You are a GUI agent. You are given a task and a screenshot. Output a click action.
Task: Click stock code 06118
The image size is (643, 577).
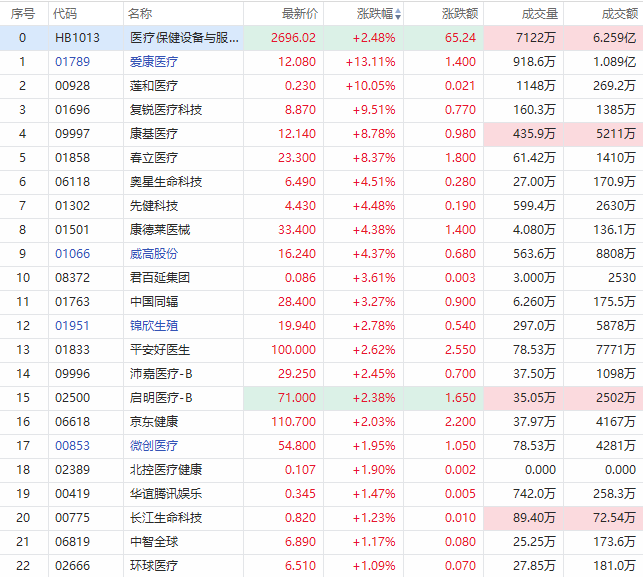[x=72, y=182]
